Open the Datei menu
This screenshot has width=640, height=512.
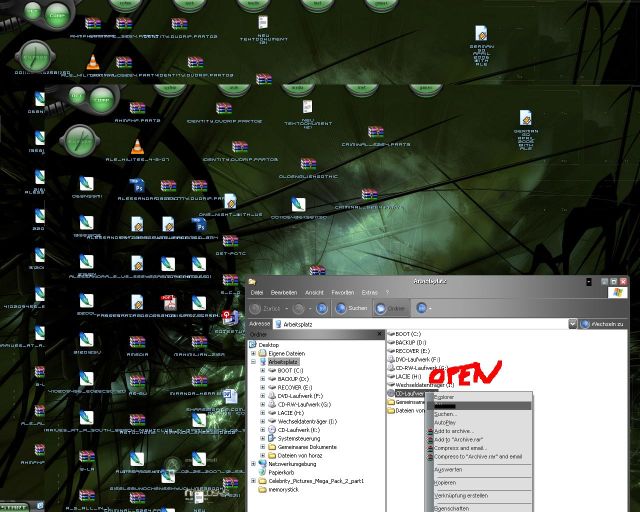tap(256, 292)
